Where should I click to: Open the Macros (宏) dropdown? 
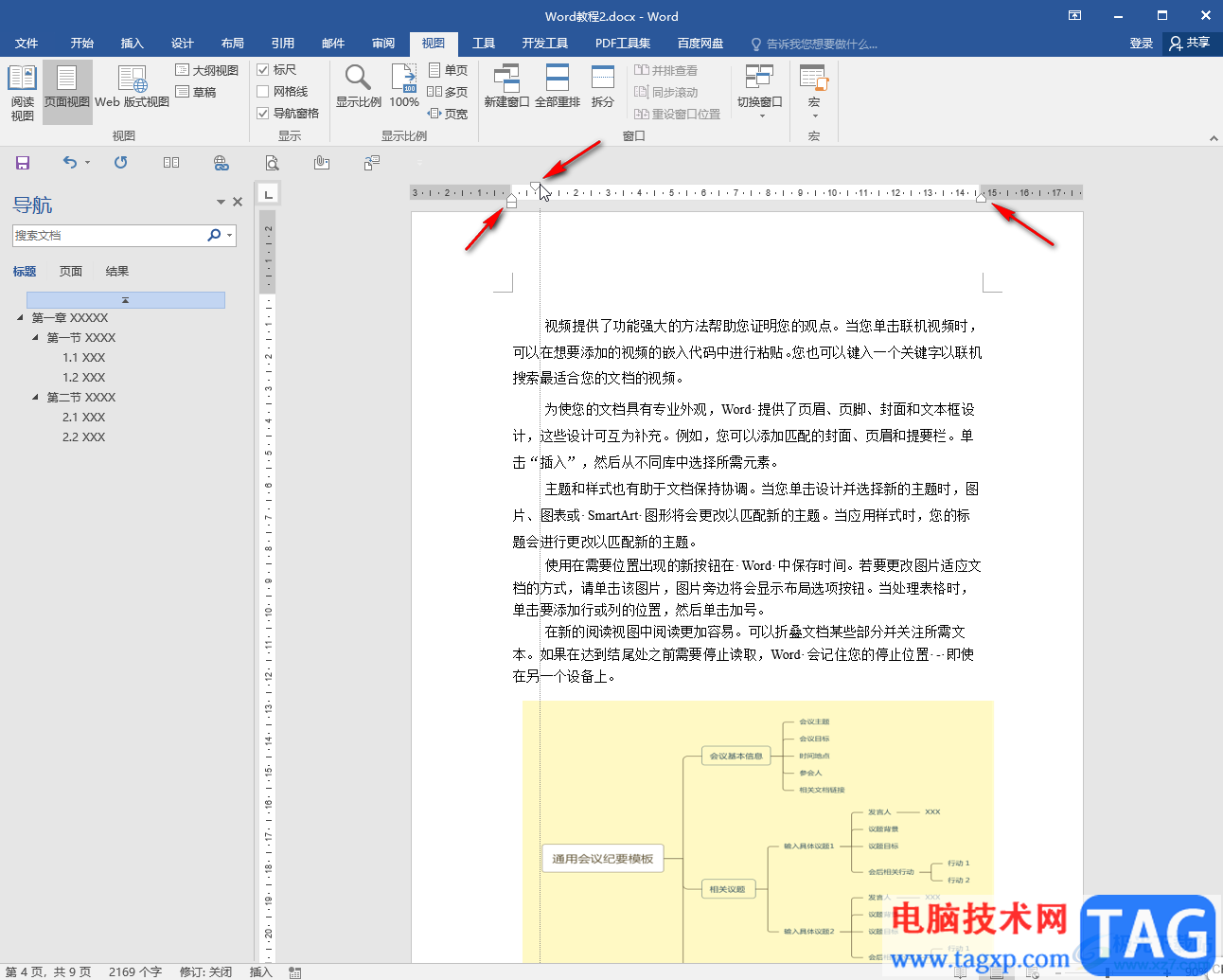click(x=814, y=93)
